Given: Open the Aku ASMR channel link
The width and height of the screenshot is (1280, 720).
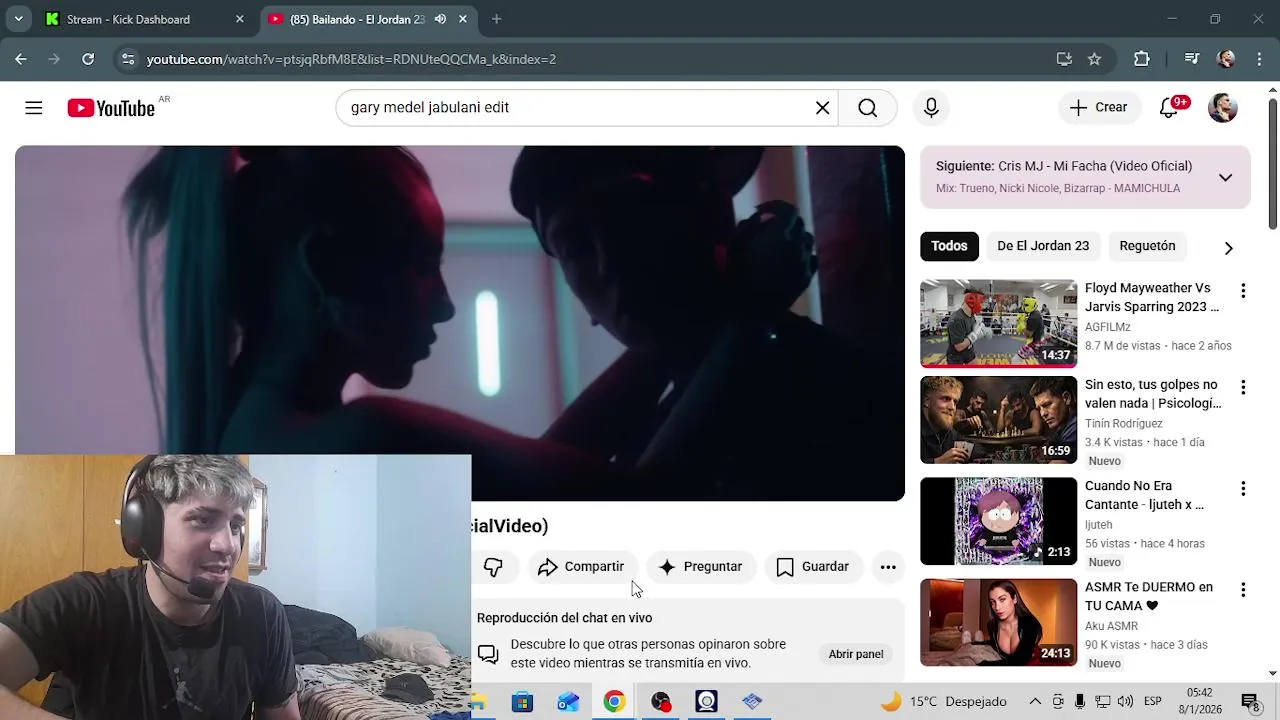Looking at the screenshot, I should click(1111, 626).
